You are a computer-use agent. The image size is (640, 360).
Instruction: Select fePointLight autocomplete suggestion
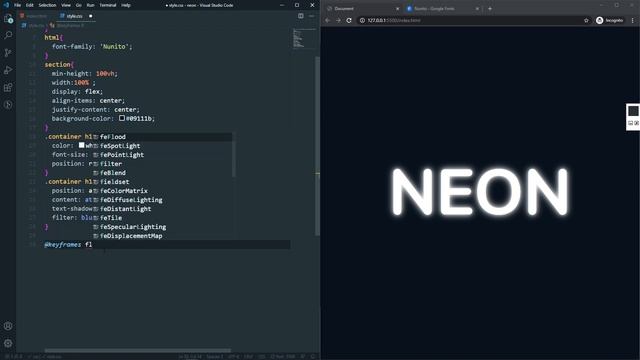click(162, 155)
